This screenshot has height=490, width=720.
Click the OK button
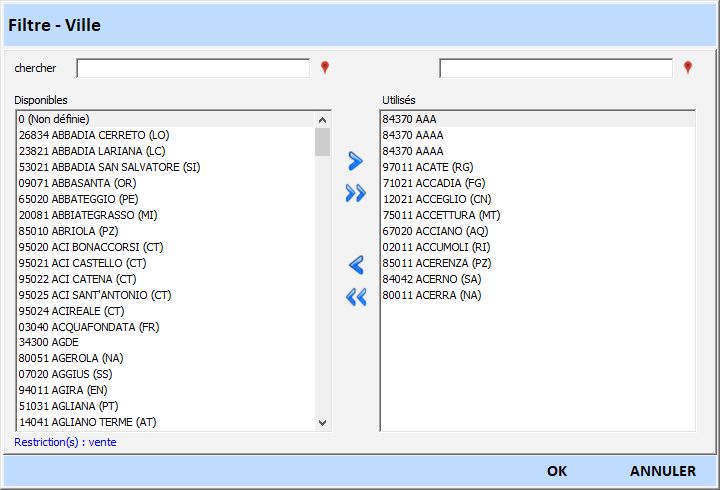[557, 471]
